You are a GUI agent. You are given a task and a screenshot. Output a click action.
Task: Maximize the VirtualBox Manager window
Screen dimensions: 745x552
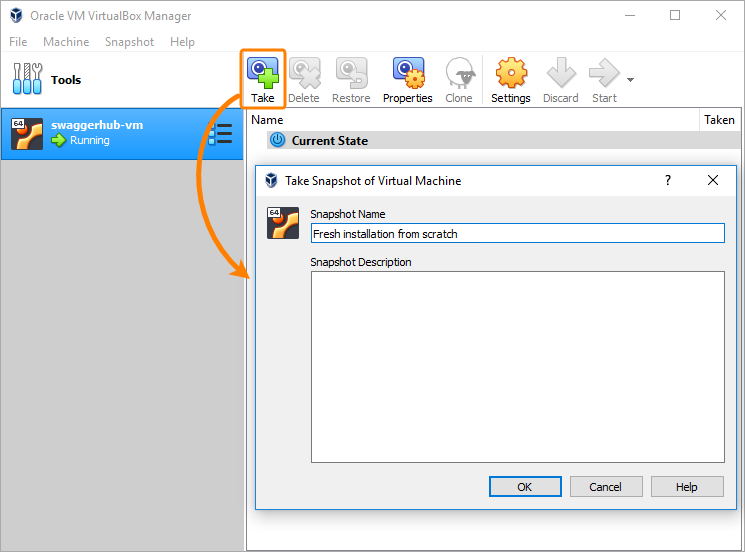click(x=675, y=15)
